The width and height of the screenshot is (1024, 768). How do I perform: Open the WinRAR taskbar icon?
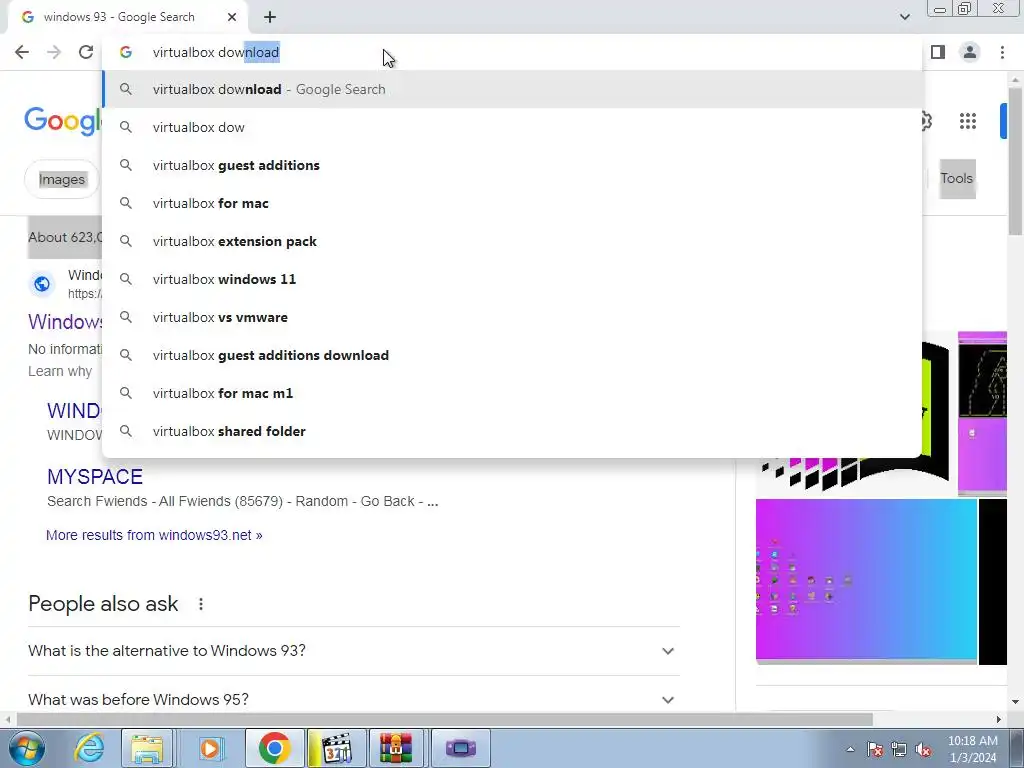(x=397, y=748)
